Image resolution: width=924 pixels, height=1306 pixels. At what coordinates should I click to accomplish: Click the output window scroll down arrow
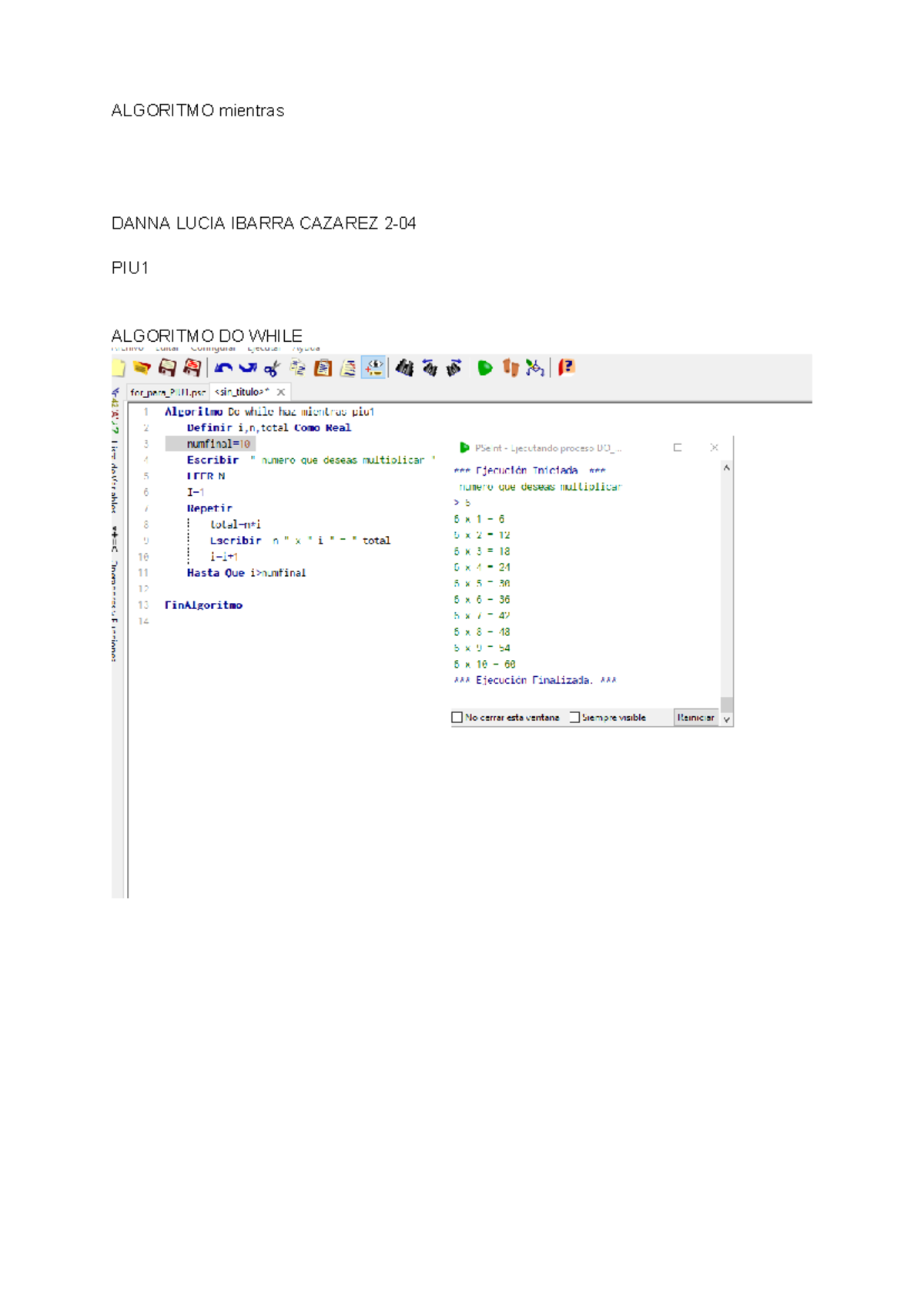click(726, 719)
